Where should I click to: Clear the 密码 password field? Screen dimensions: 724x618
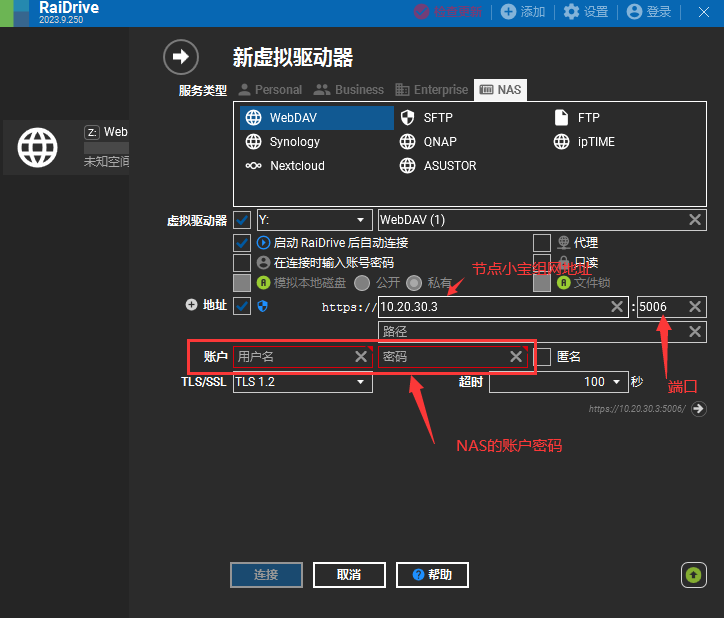[x=516, y=357]
